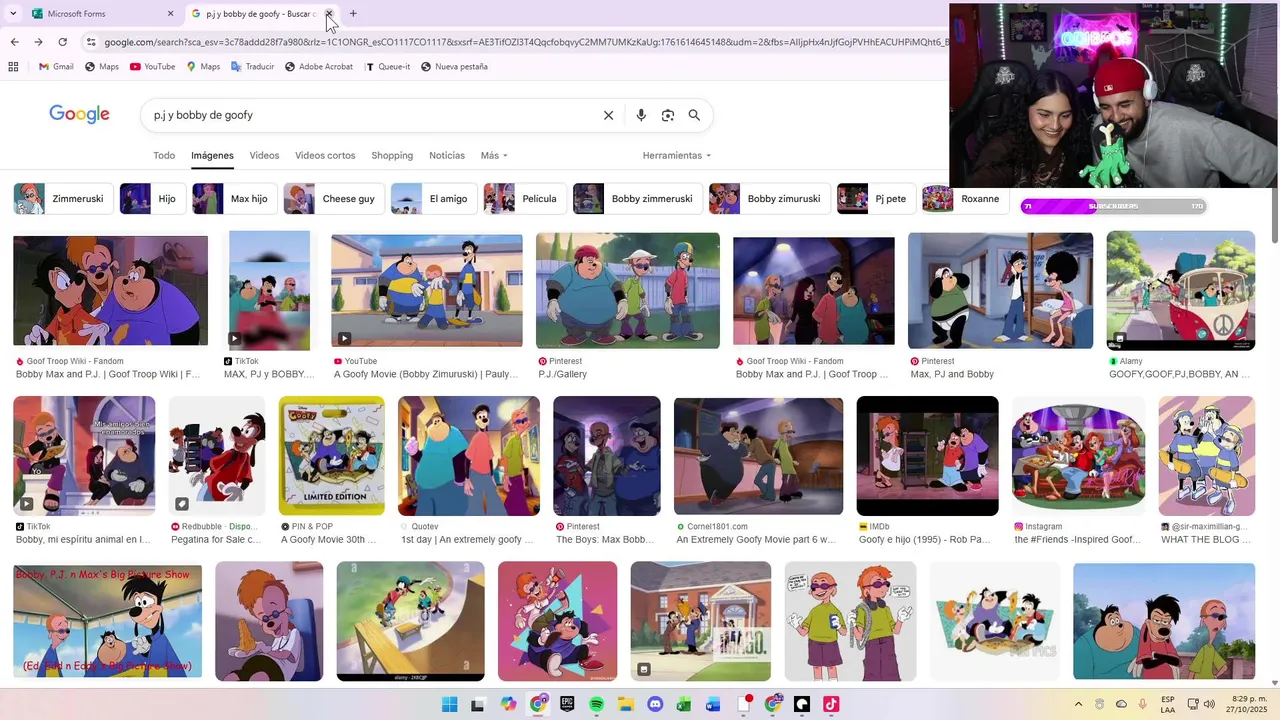Click the IMDb Goofy e hijo (1995) link
1280x720 pixels.
pos(924,540)
